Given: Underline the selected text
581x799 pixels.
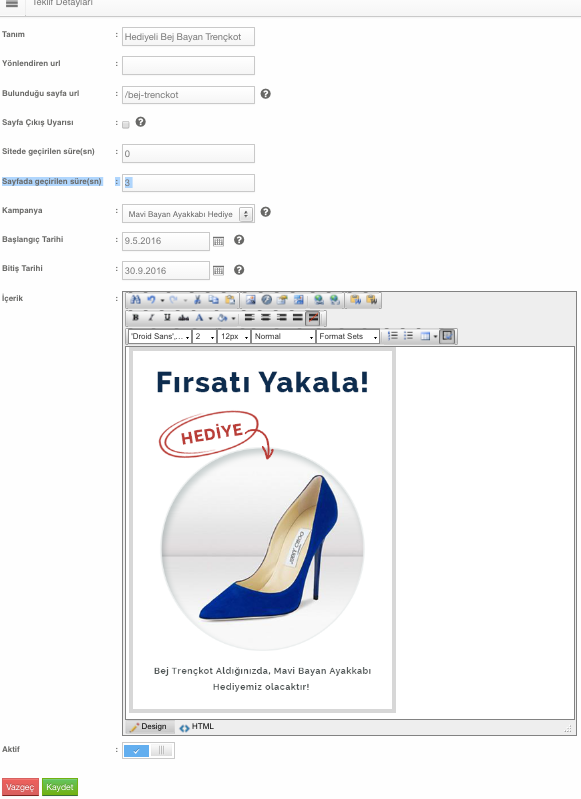Looking at the screenshot, I should [x=167, y=318].
